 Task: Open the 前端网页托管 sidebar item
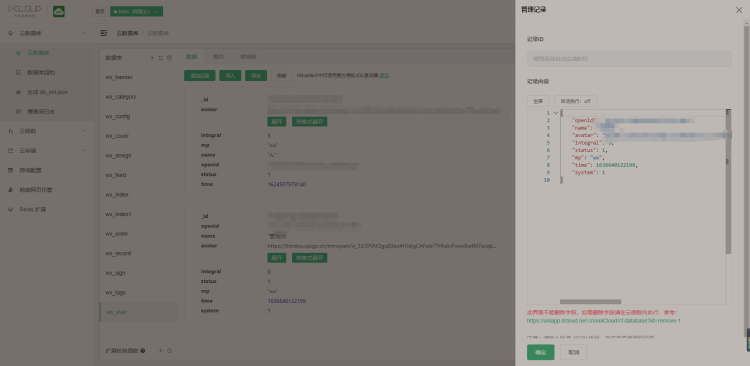point(47,189)
